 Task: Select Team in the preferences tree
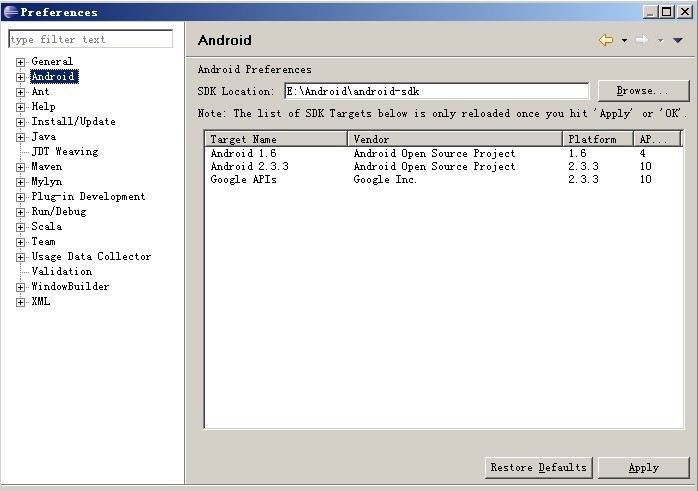pos(44,242)
